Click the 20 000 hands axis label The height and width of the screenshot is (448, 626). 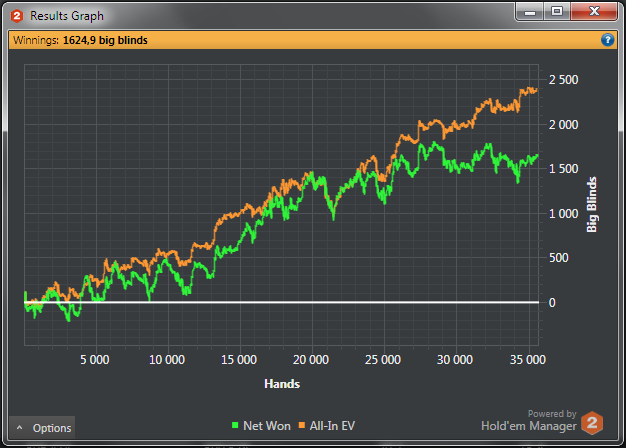[x=311, y=360]
